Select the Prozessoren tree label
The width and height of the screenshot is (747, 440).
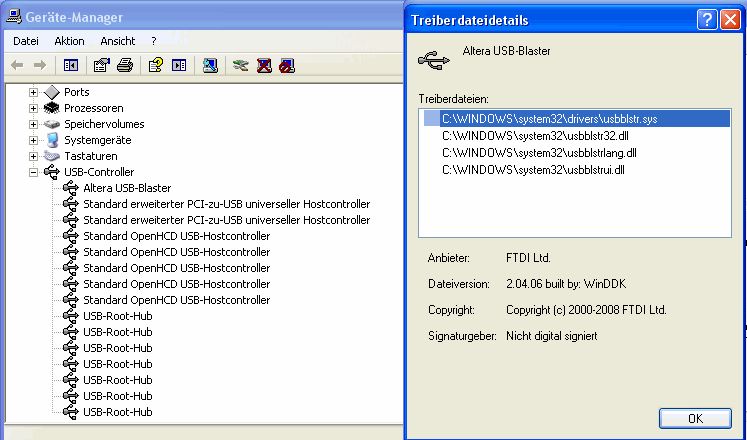tap(94, 108)
